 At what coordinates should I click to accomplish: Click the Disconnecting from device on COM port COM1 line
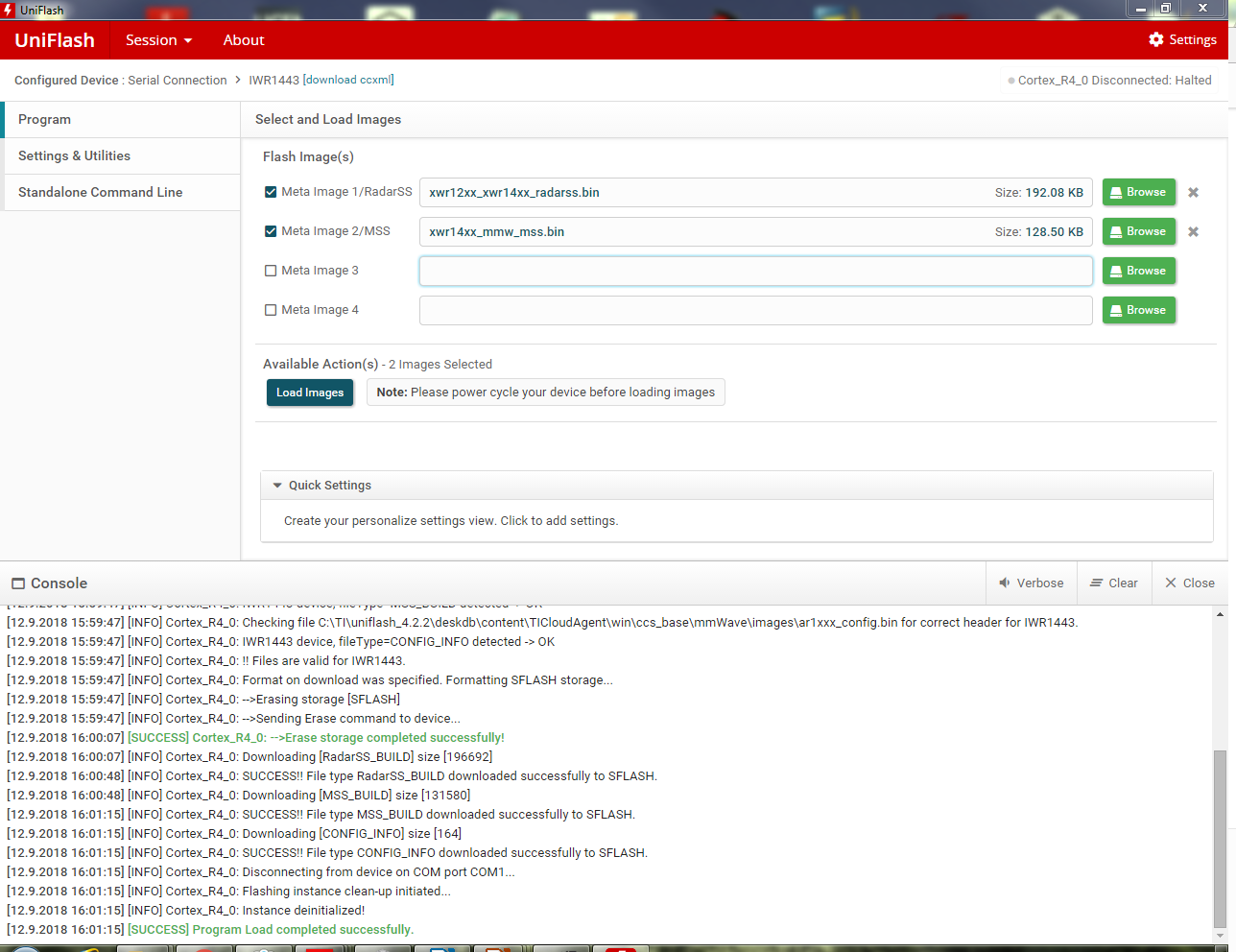[x=261, y=871]
